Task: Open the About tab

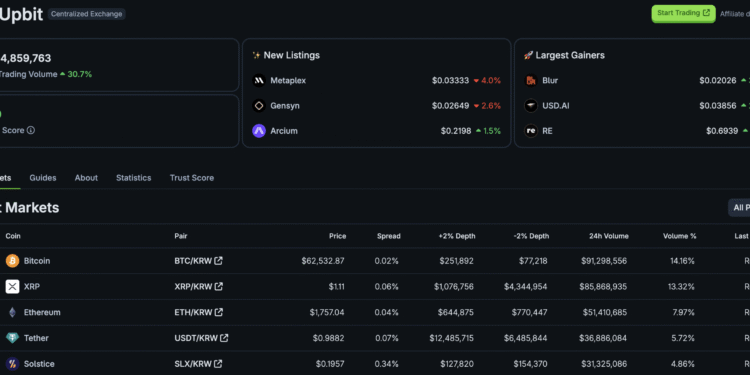Action: (x=86, y=178)
